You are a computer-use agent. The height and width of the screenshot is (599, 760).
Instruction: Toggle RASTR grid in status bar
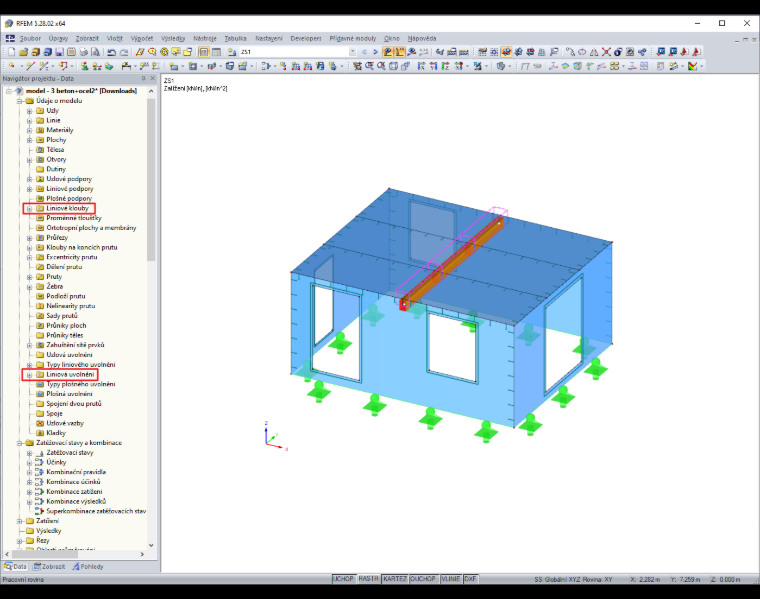tap(368, 579)
